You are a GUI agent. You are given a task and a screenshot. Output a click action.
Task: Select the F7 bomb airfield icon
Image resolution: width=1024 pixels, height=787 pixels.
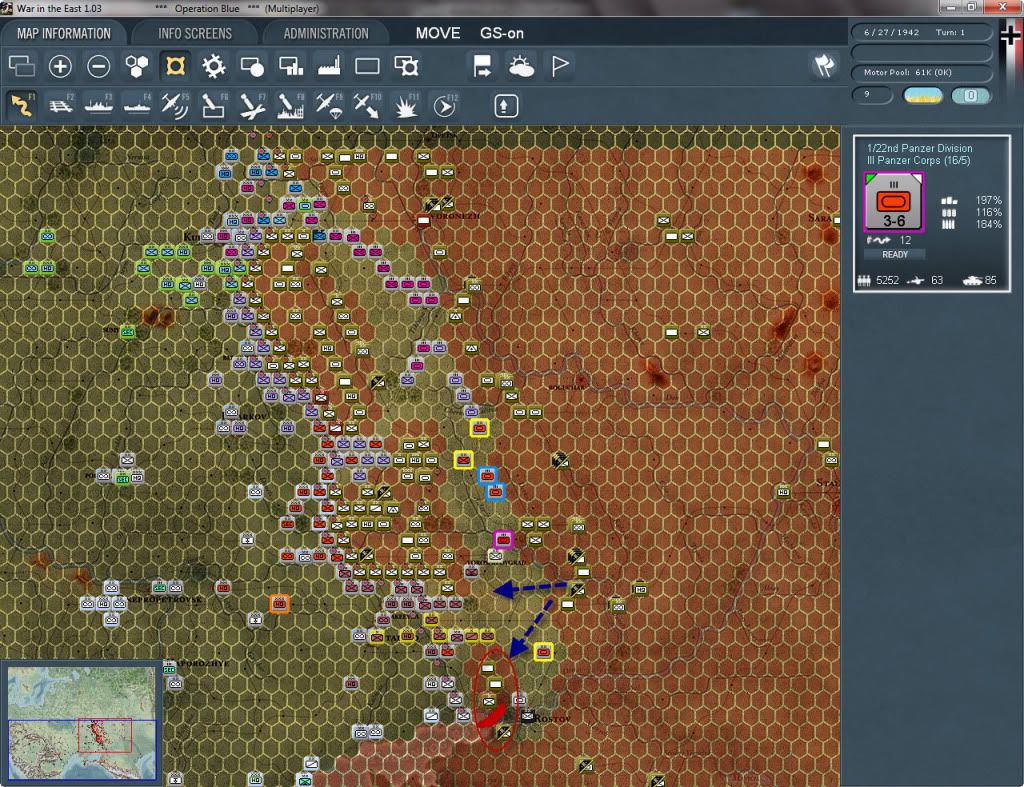252,105
